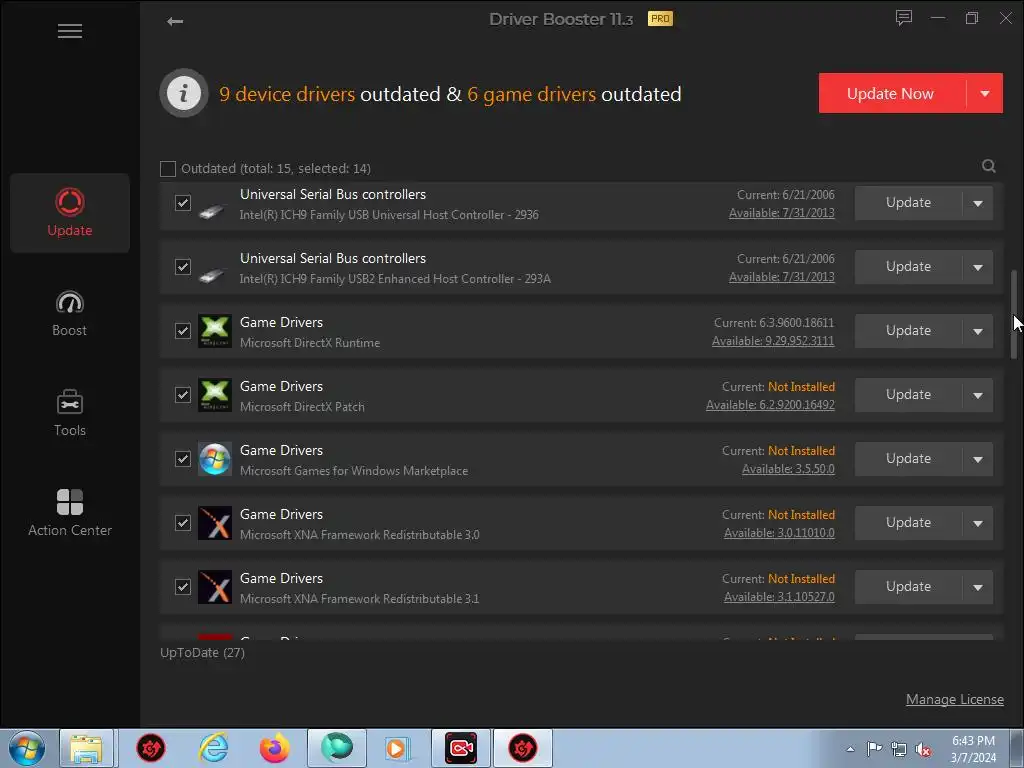This screenshot has height=768, width=1024.
Task: Update Microsoft DirectX Patch
Action: [x=908, y=395]
